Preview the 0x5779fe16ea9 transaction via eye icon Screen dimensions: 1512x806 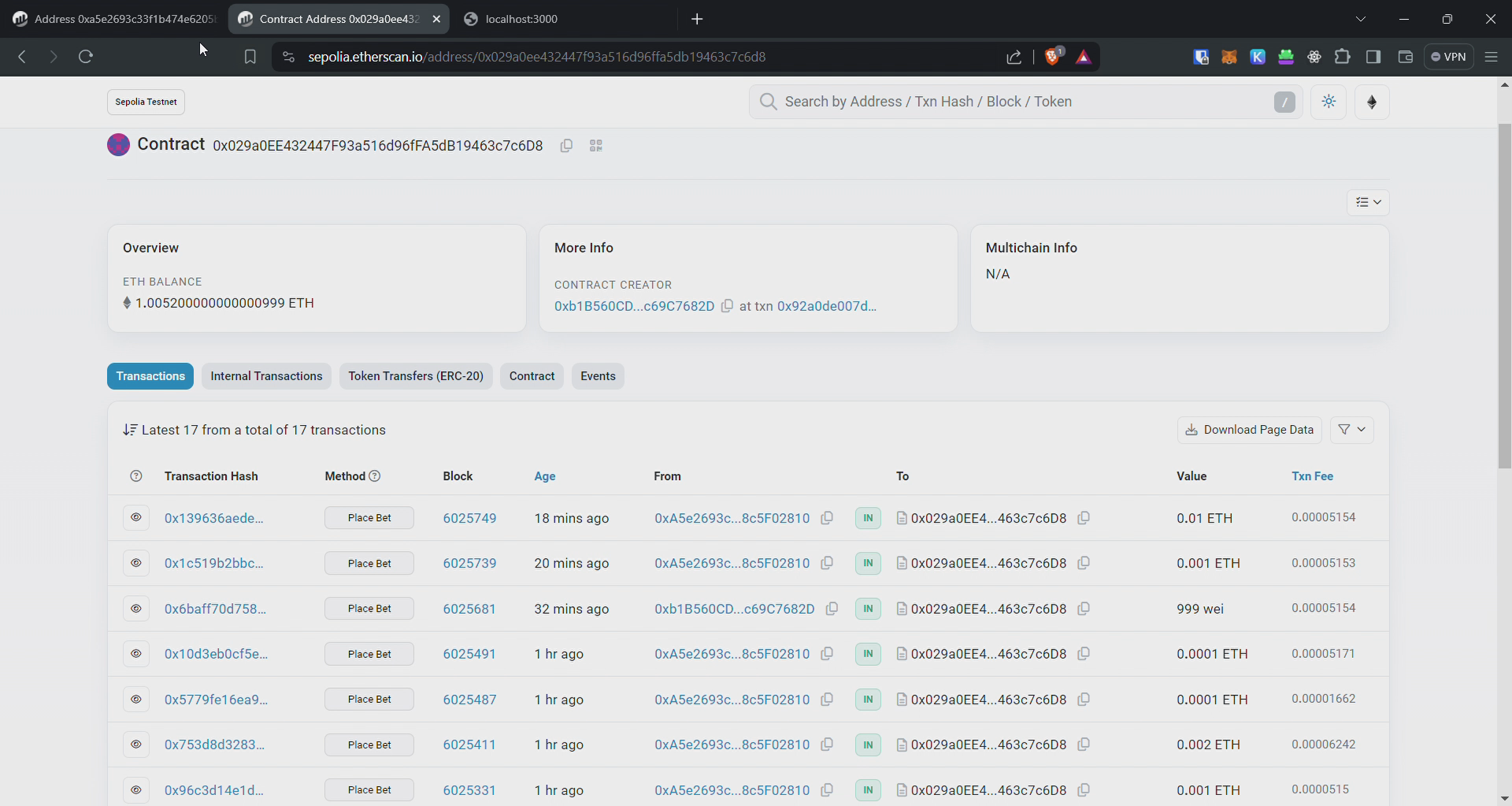pyautogui.click(x=136, y=699)
